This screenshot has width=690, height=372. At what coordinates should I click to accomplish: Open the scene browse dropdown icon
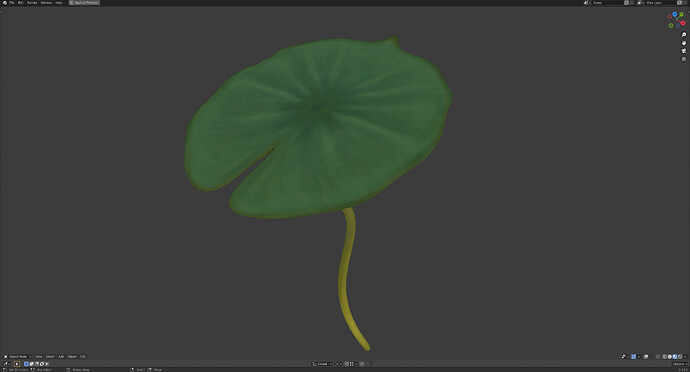(x=587, y=3)
